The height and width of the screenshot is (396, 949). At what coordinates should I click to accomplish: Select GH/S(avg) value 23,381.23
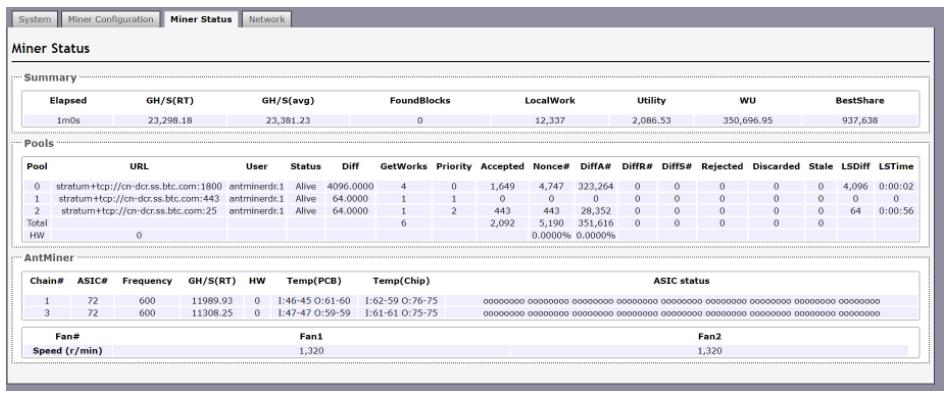[x=287, y=120]
